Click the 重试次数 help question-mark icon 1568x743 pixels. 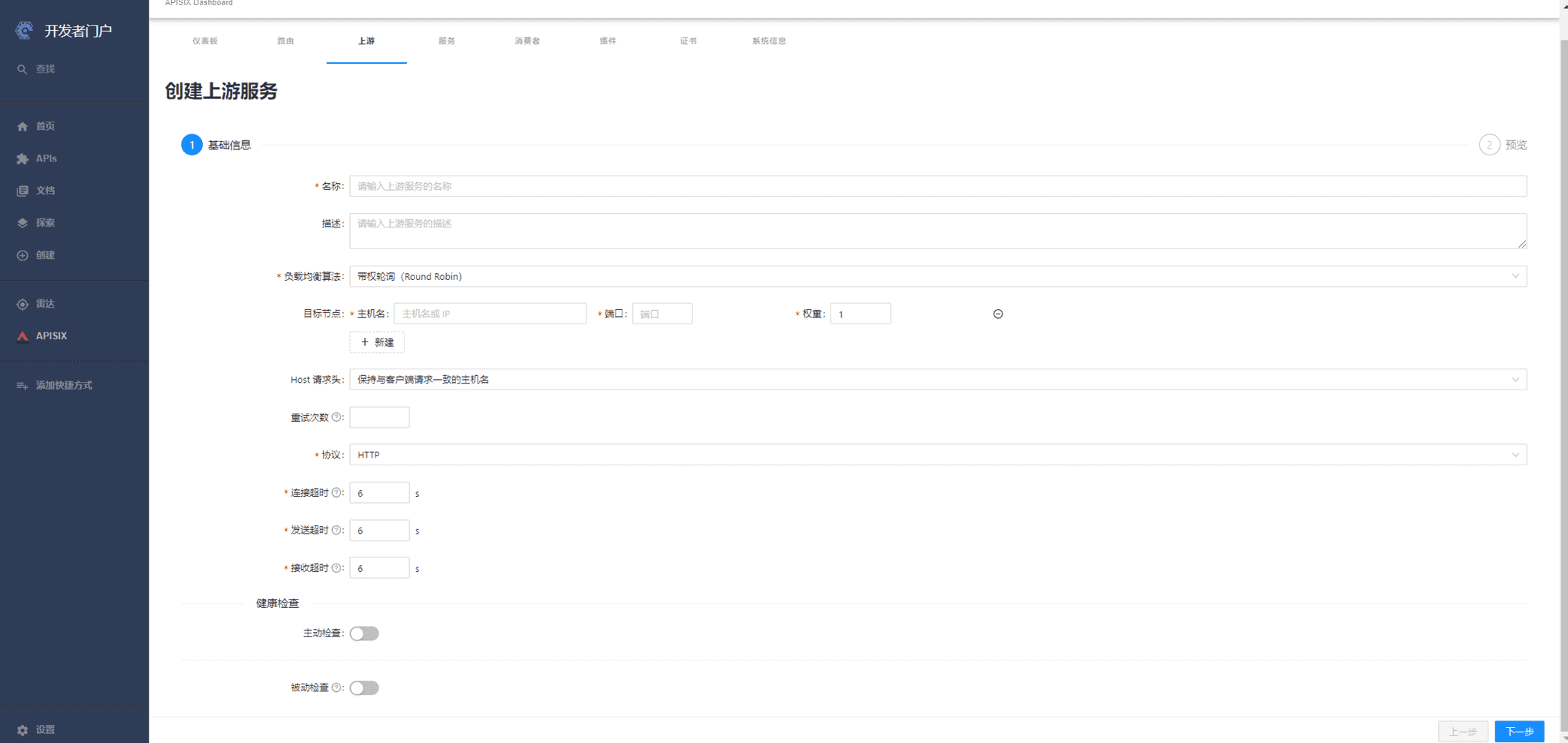pos(336,417)
